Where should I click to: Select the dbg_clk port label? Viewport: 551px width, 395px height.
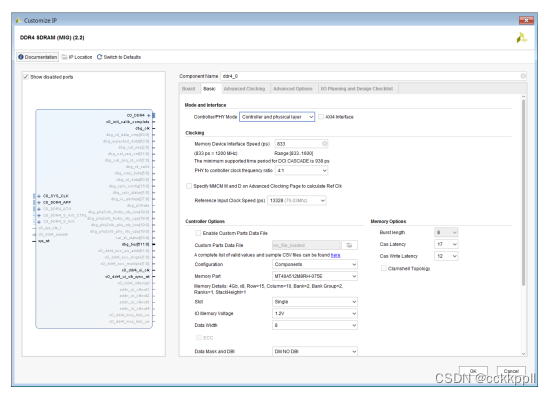coord(142,128)
